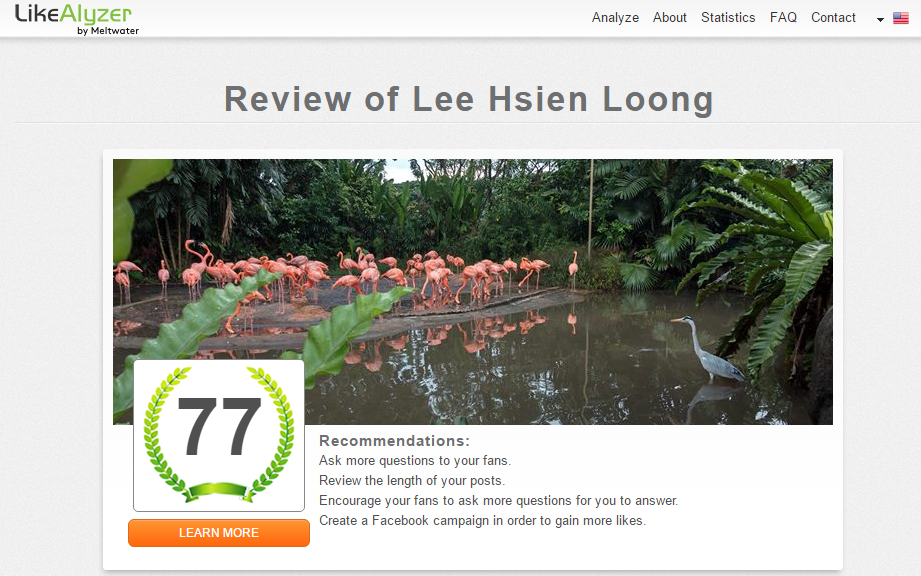Click the flamingo cover photo

point(473,292)
